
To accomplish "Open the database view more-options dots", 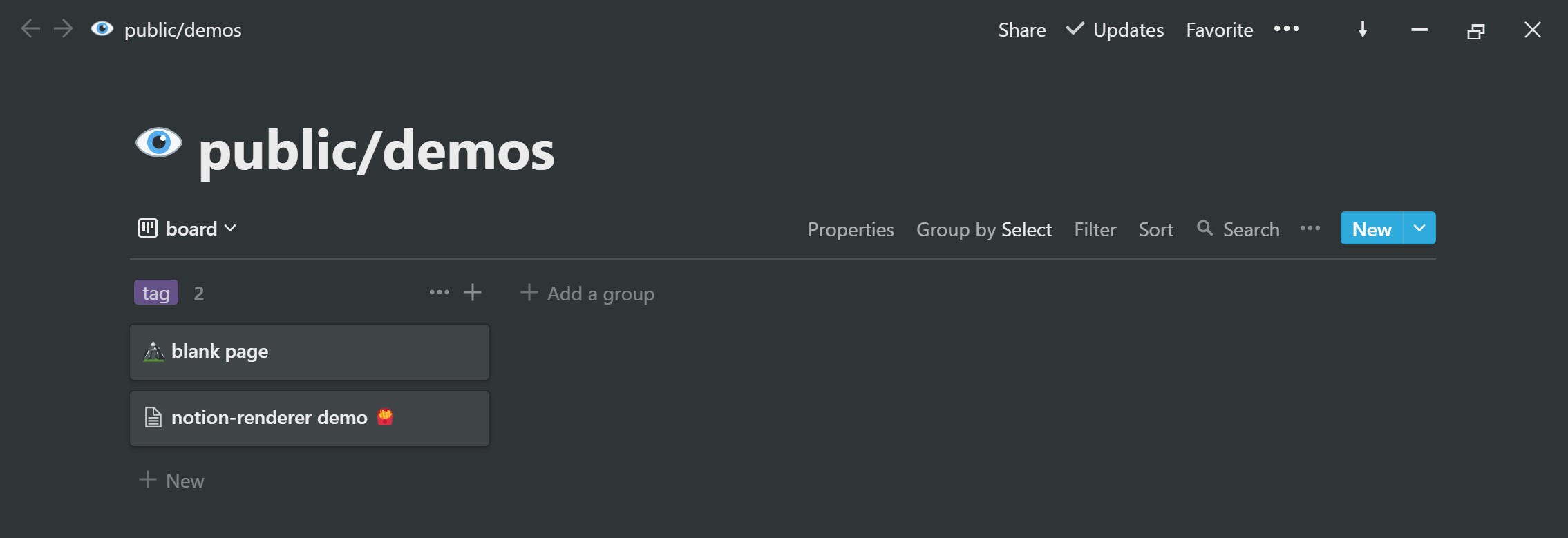I will click(x=1310, y=229).
